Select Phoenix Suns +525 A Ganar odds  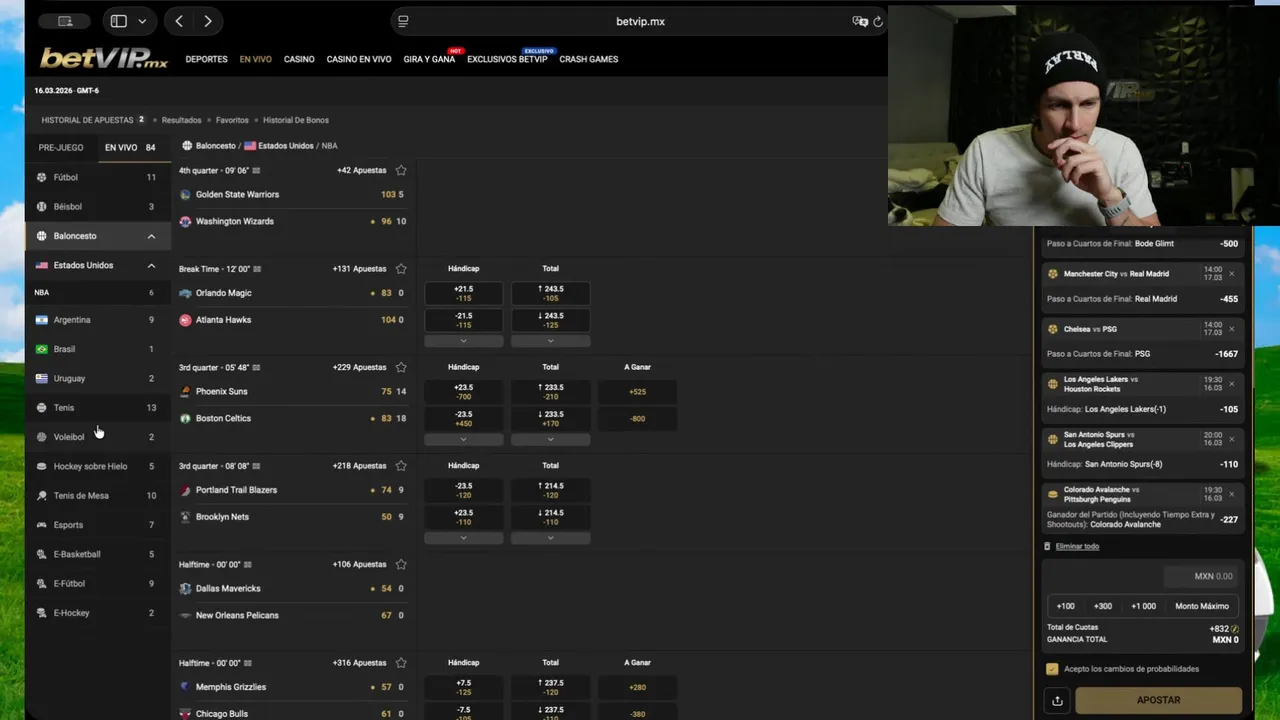click(x=637, y=392)
